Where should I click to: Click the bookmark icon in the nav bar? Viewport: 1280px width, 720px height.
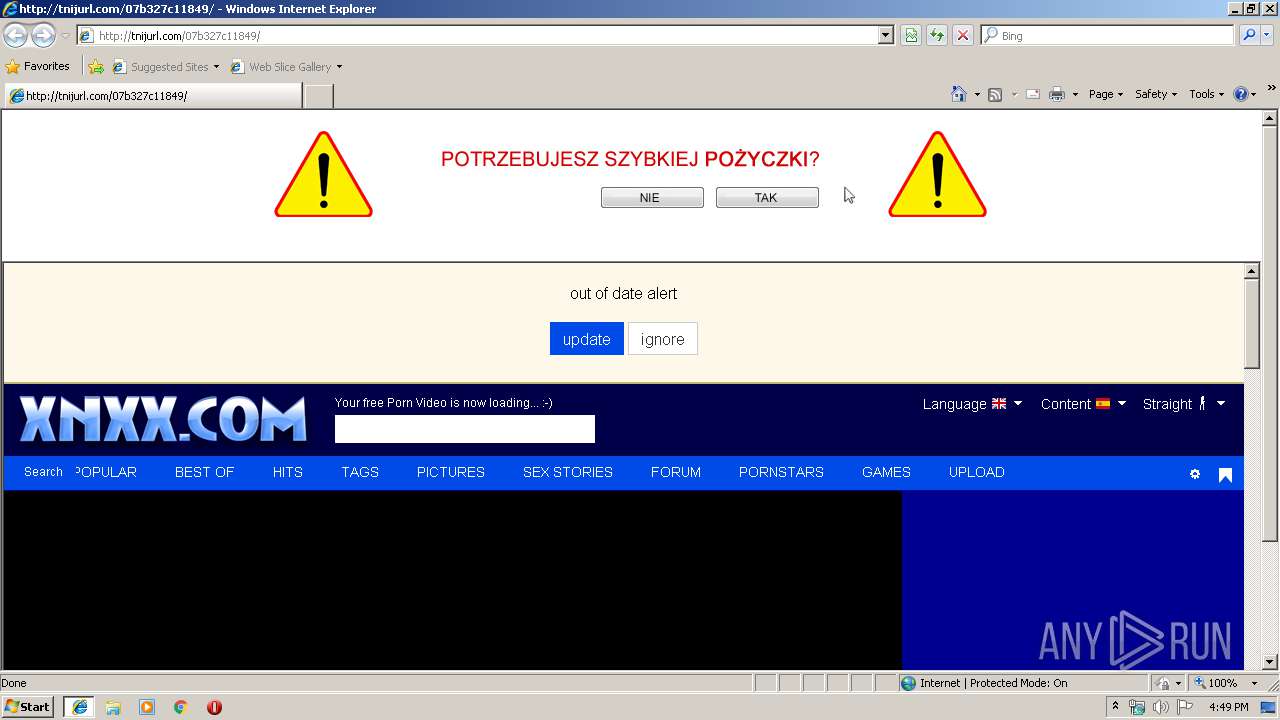click(1225, 474)
